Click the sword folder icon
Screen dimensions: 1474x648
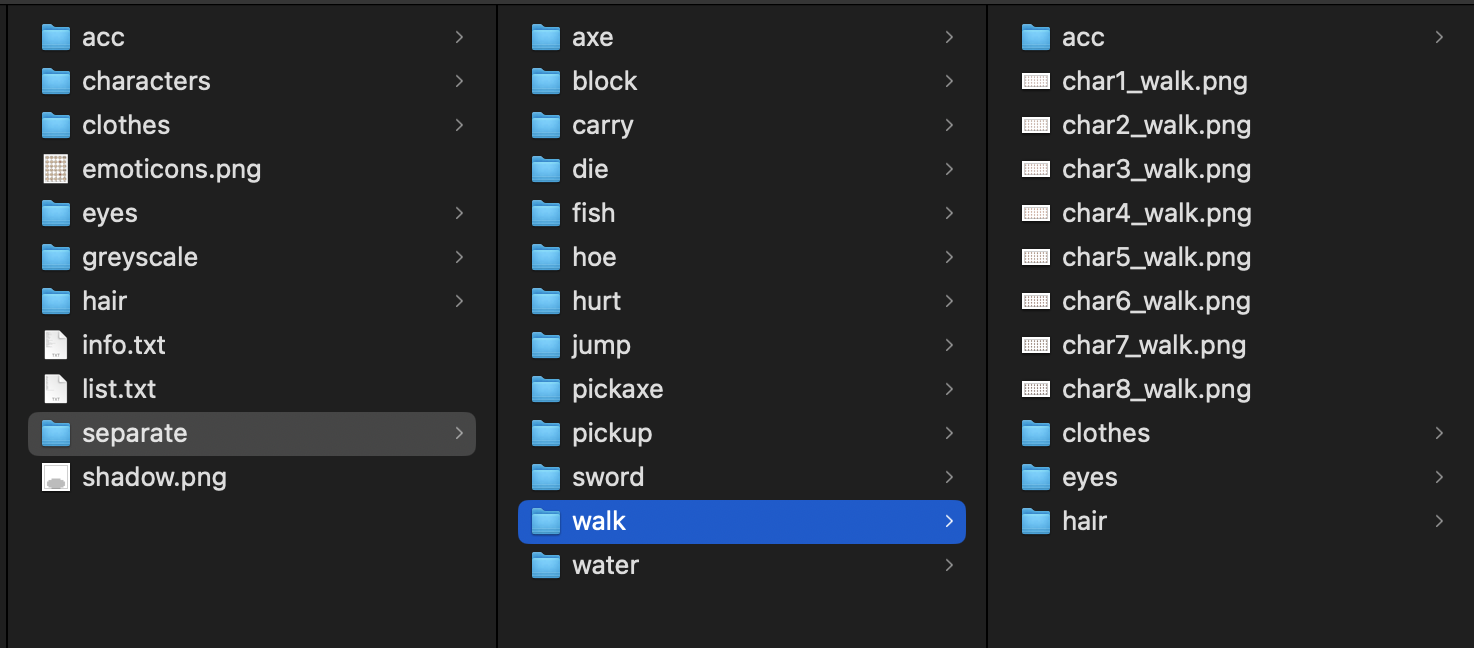tap(546, 477)
